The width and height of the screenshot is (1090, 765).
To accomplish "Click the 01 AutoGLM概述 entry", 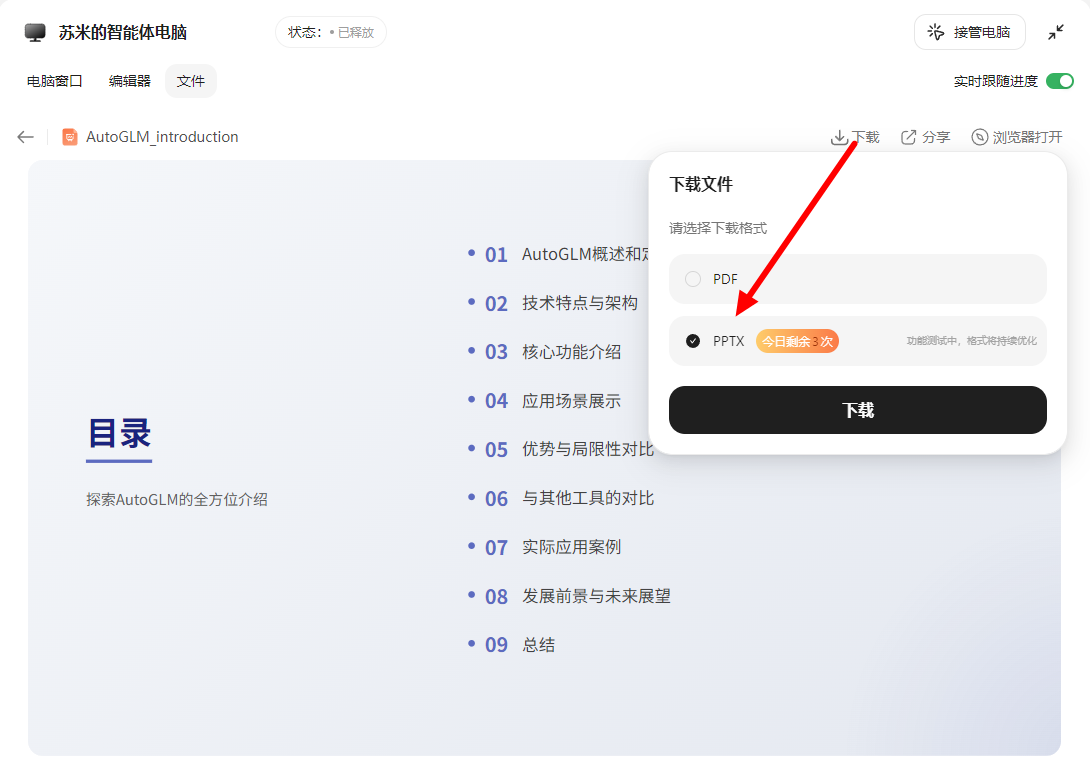I will 558,255.
